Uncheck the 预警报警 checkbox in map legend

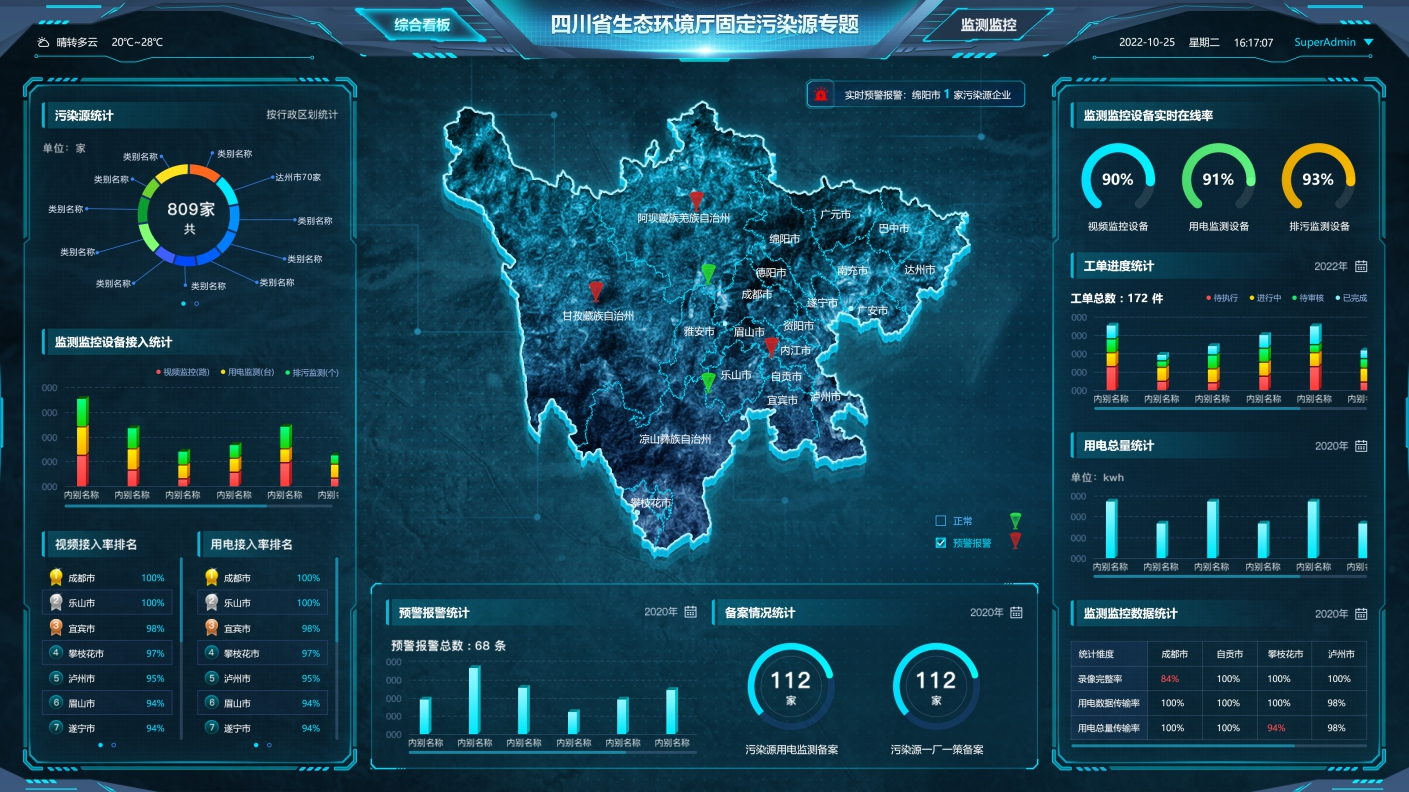(940, 543)
